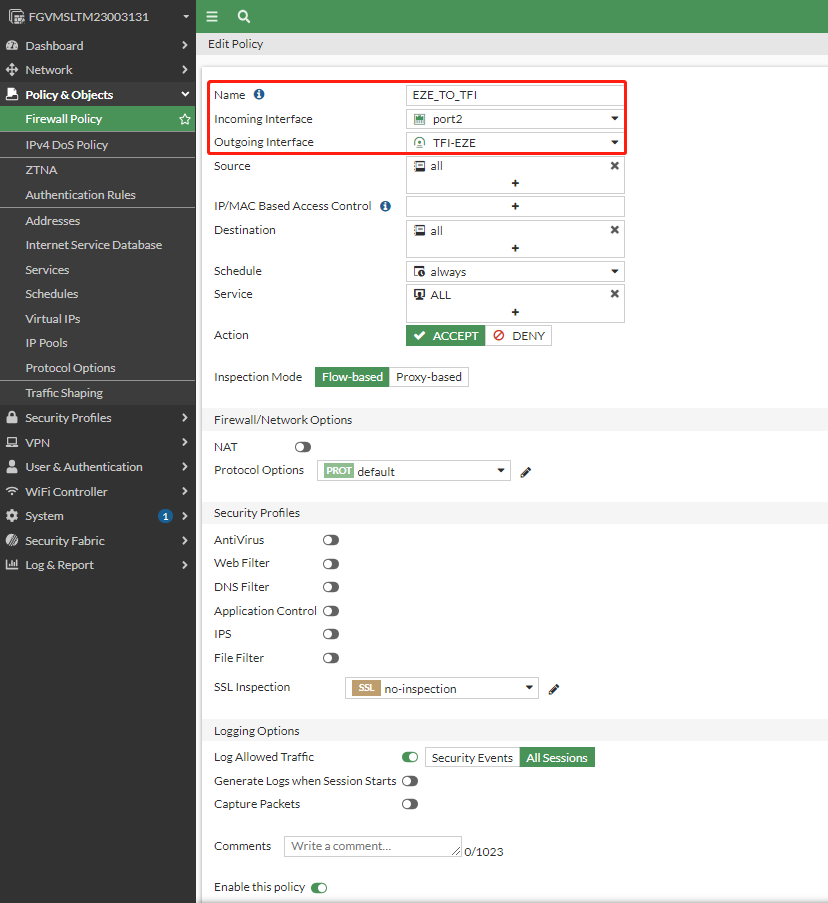Expand the VPN menu section
The image size is (828, 903).
tap(97, 442)
